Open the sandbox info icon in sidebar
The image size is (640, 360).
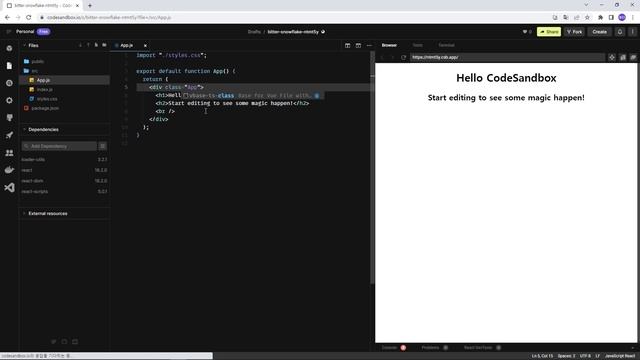coord(9,48)
